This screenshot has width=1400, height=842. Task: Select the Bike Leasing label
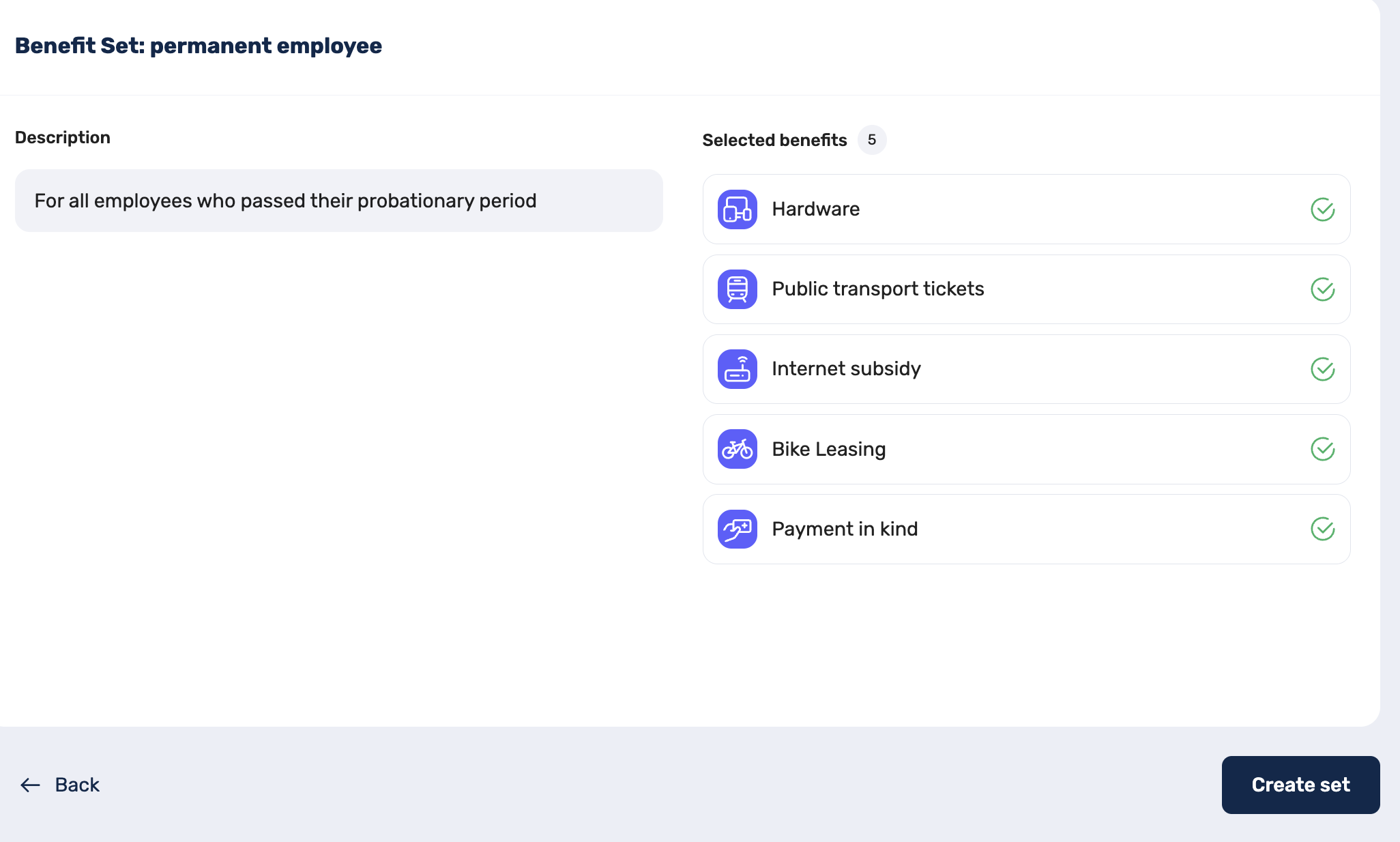828,449
